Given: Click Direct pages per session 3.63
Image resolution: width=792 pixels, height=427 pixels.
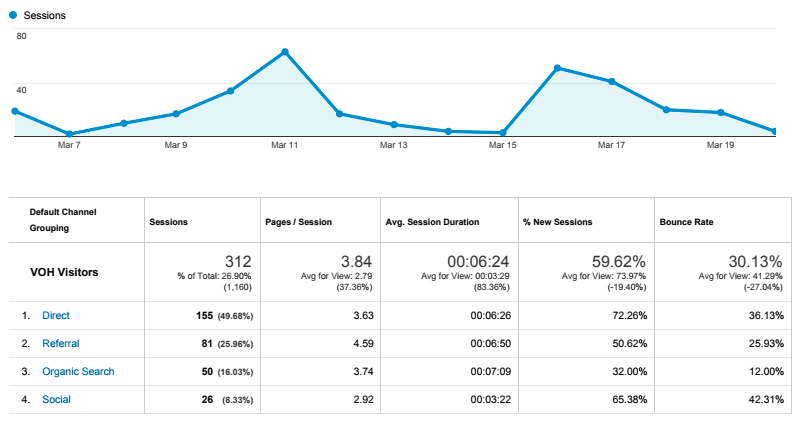Looking at the screenshot, I should pyautogui.click(x=363, y=315).
